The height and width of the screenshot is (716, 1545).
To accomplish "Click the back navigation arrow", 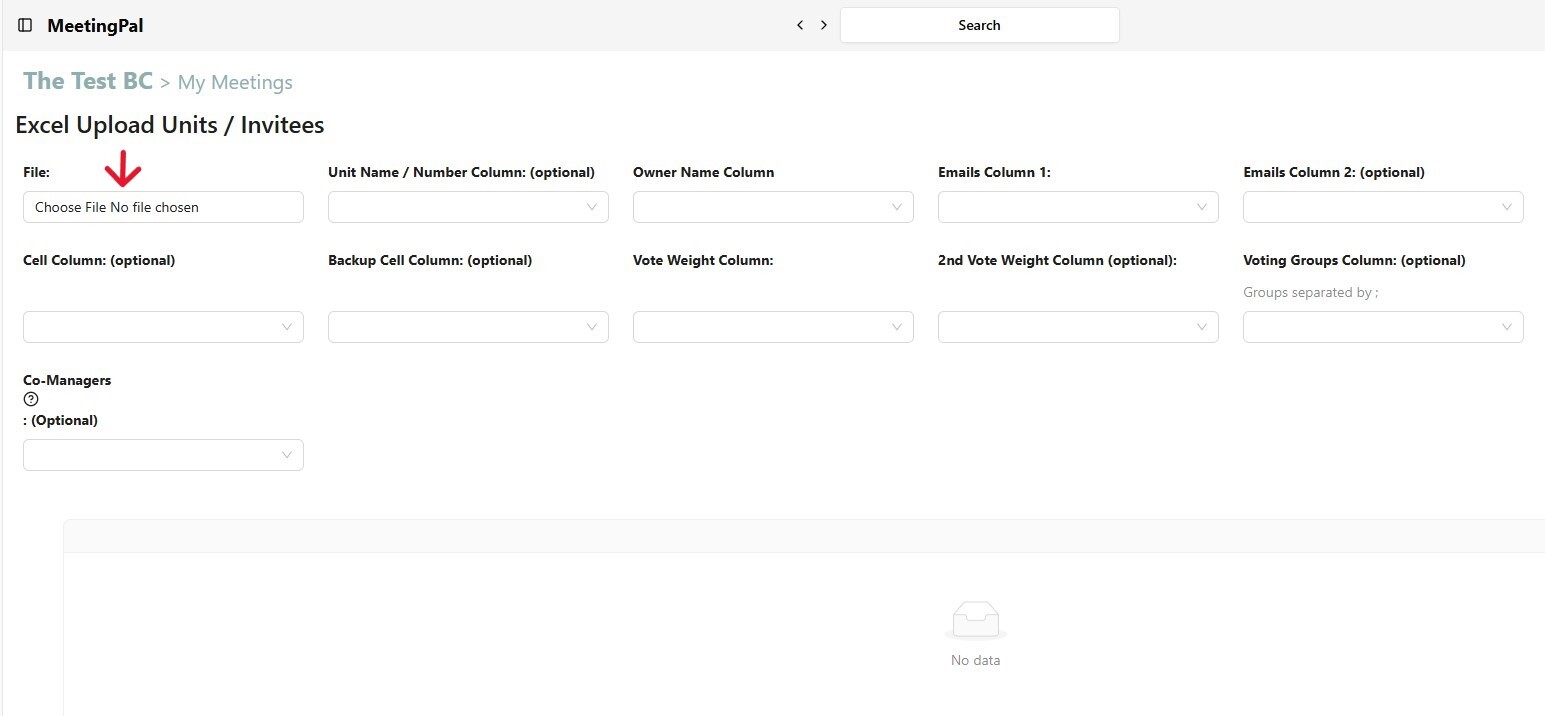I will coord(800,25).
